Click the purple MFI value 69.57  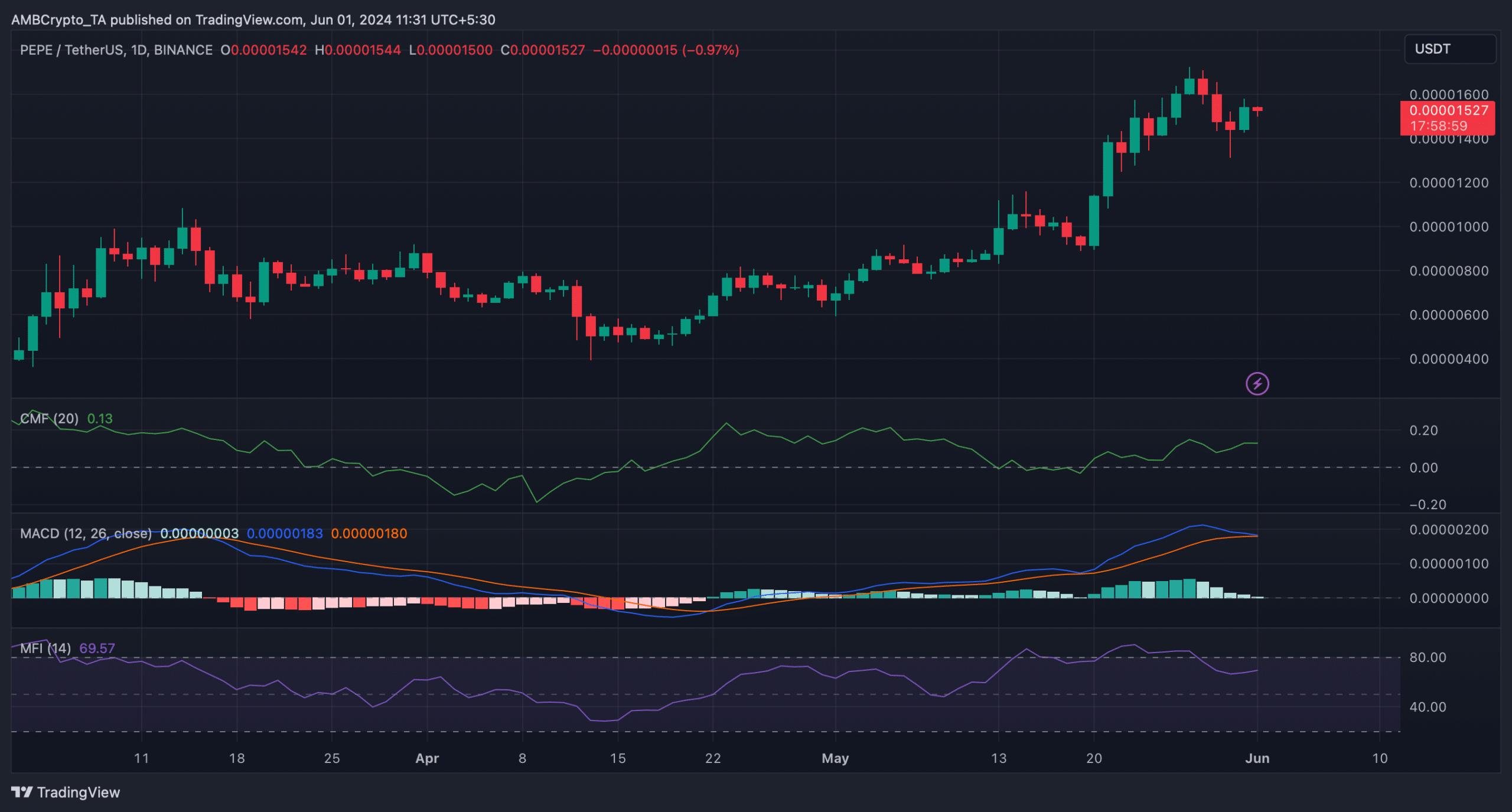tap(97, 648)
